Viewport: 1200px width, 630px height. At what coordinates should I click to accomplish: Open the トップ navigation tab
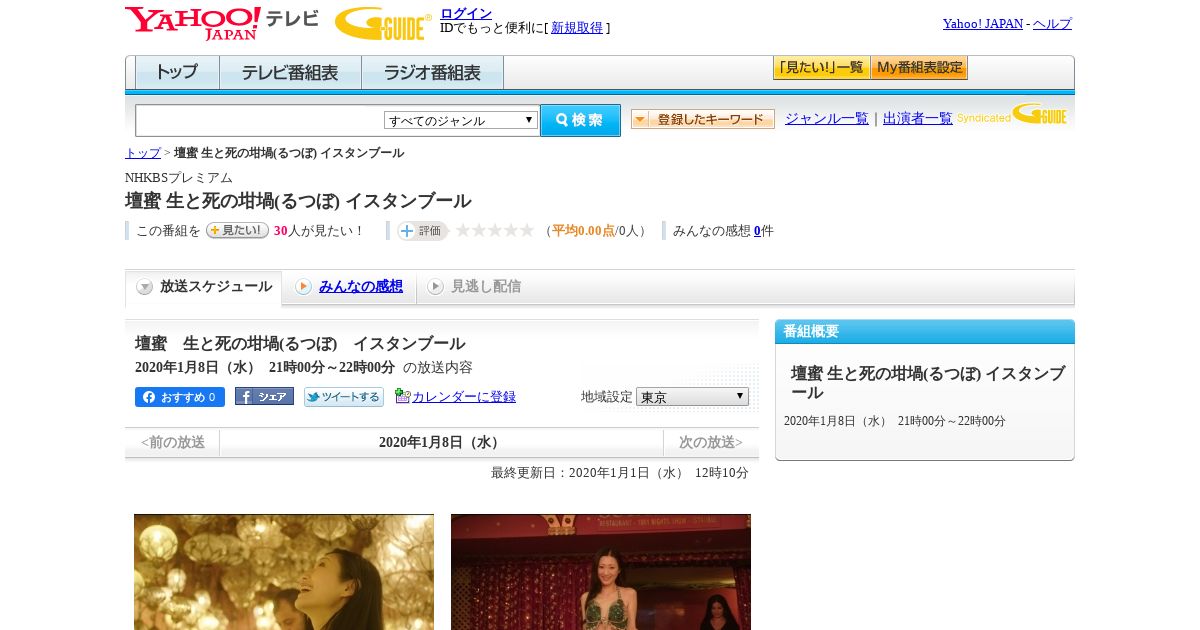point(177,73)
